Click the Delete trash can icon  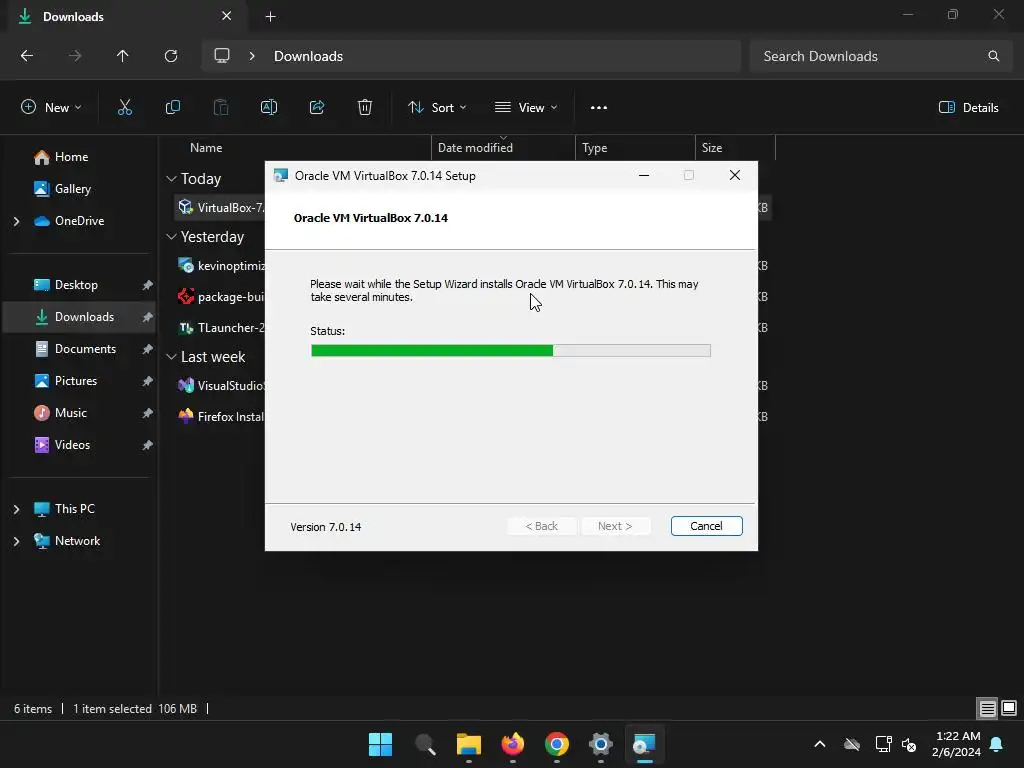[x=365, y=108]
